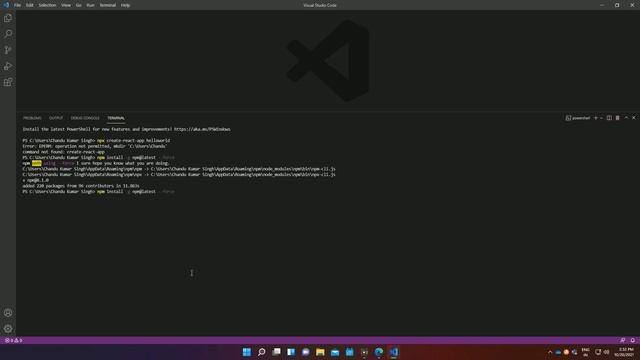Screen dimensions: 640x360
Task: Open the clock and date flyout
Action: pyautogui.click(x=624, y=352)
